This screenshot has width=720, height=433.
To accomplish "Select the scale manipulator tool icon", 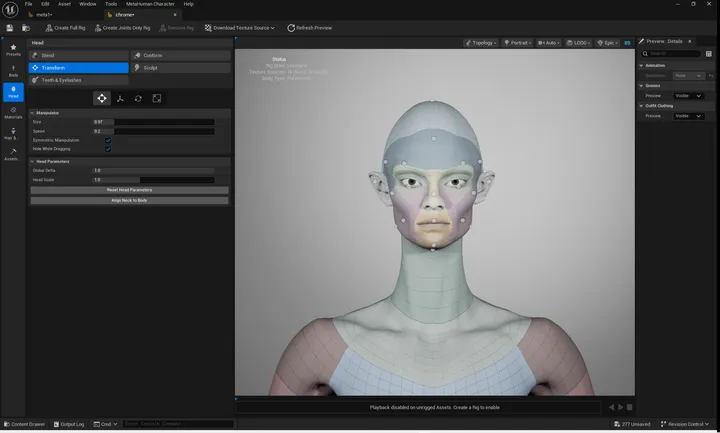I will pos(157,98).
